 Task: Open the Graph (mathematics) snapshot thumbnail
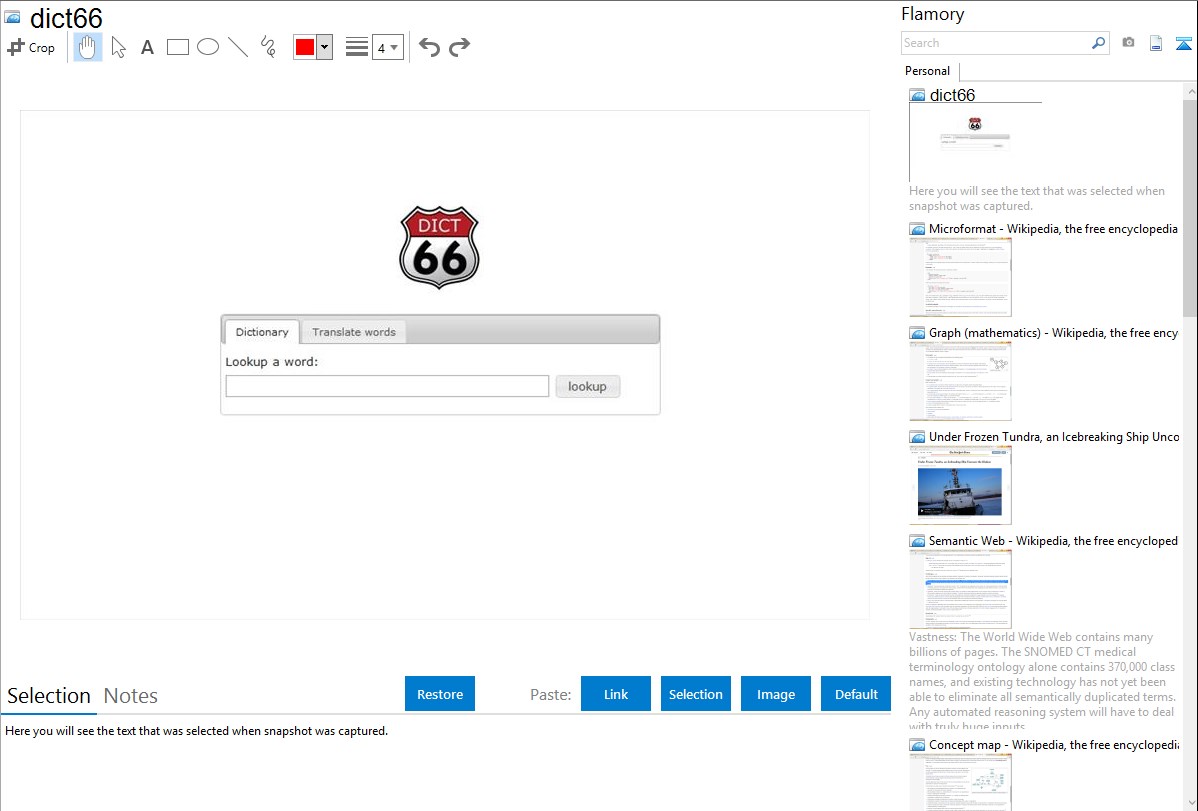point(960,381)
